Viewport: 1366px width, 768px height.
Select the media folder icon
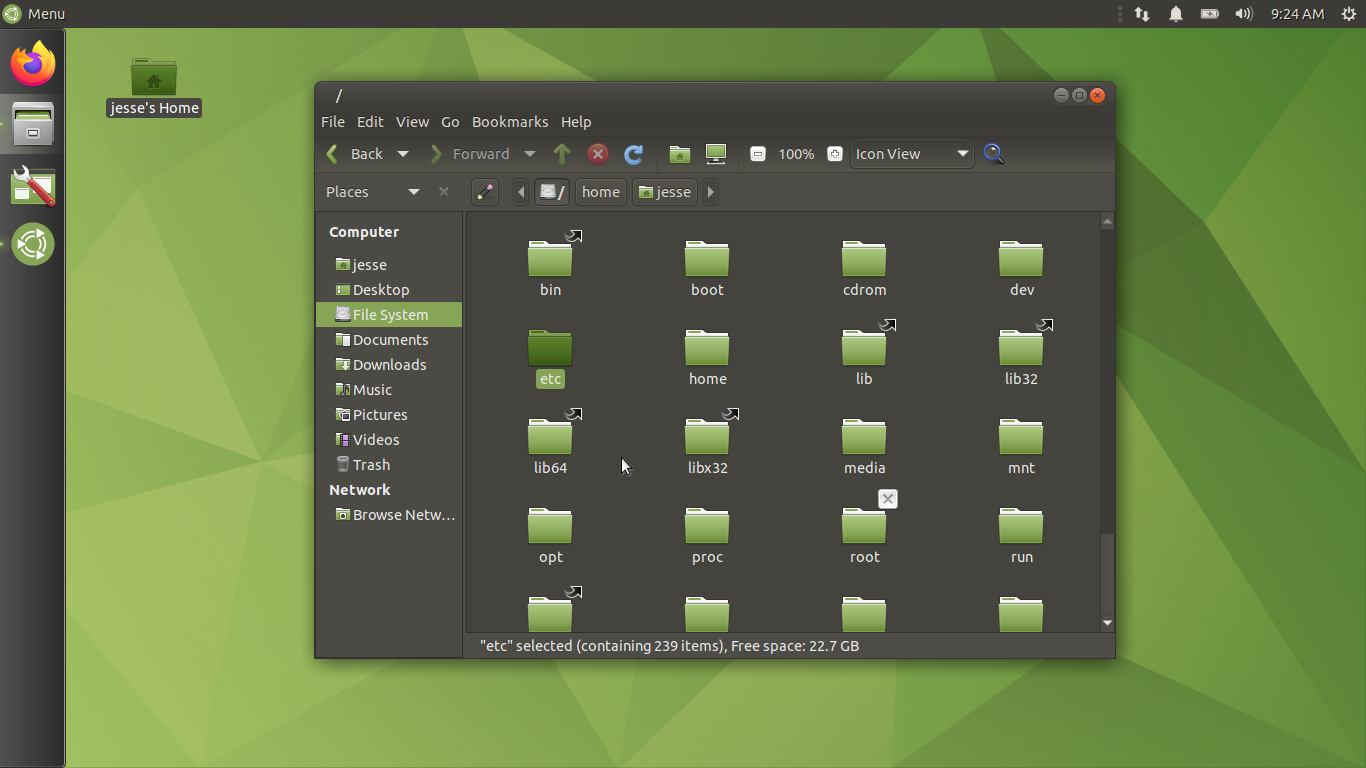click(x=864, y=437)
